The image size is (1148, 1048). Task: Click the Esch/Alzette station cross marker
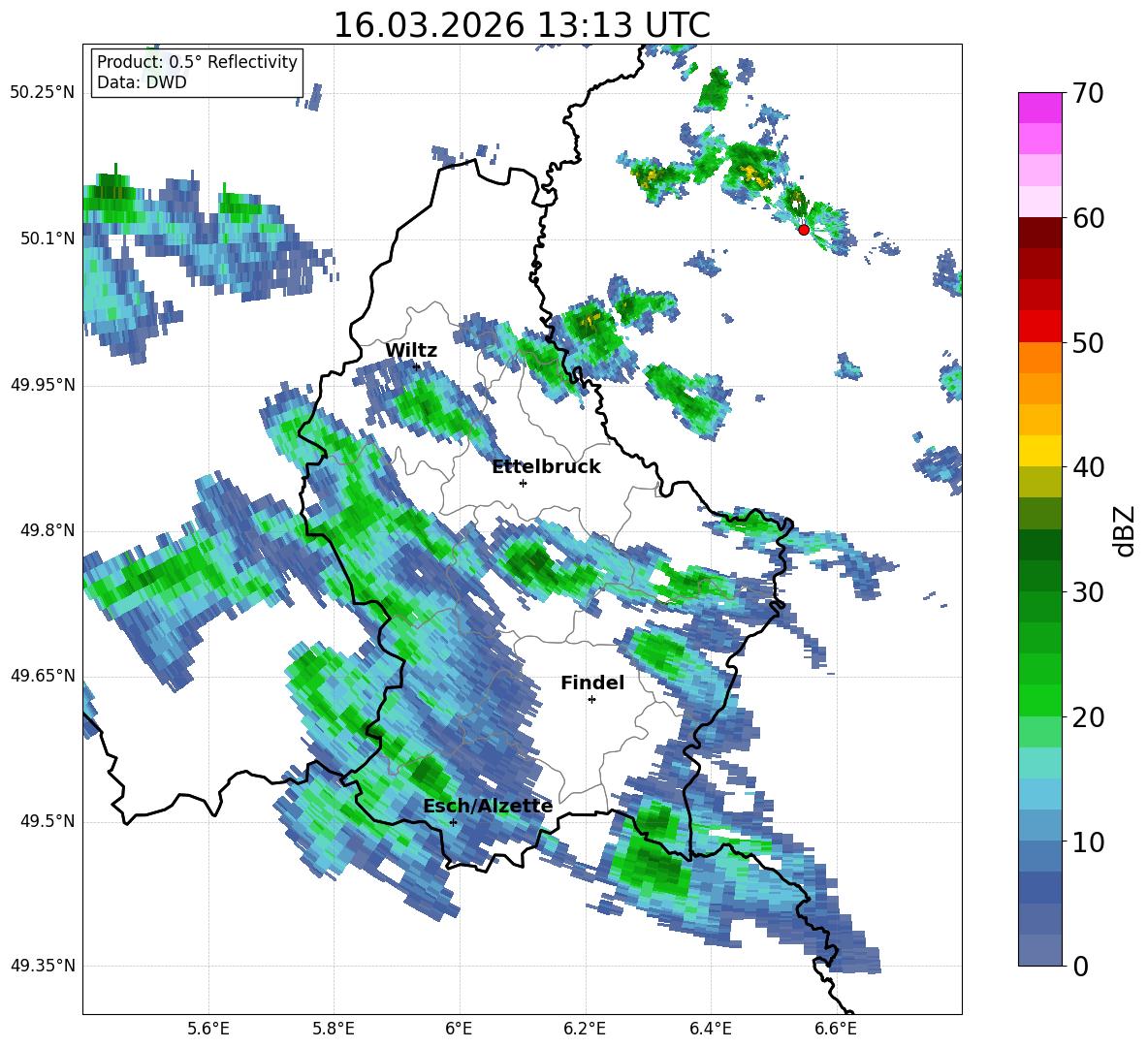tap(453, 822)
